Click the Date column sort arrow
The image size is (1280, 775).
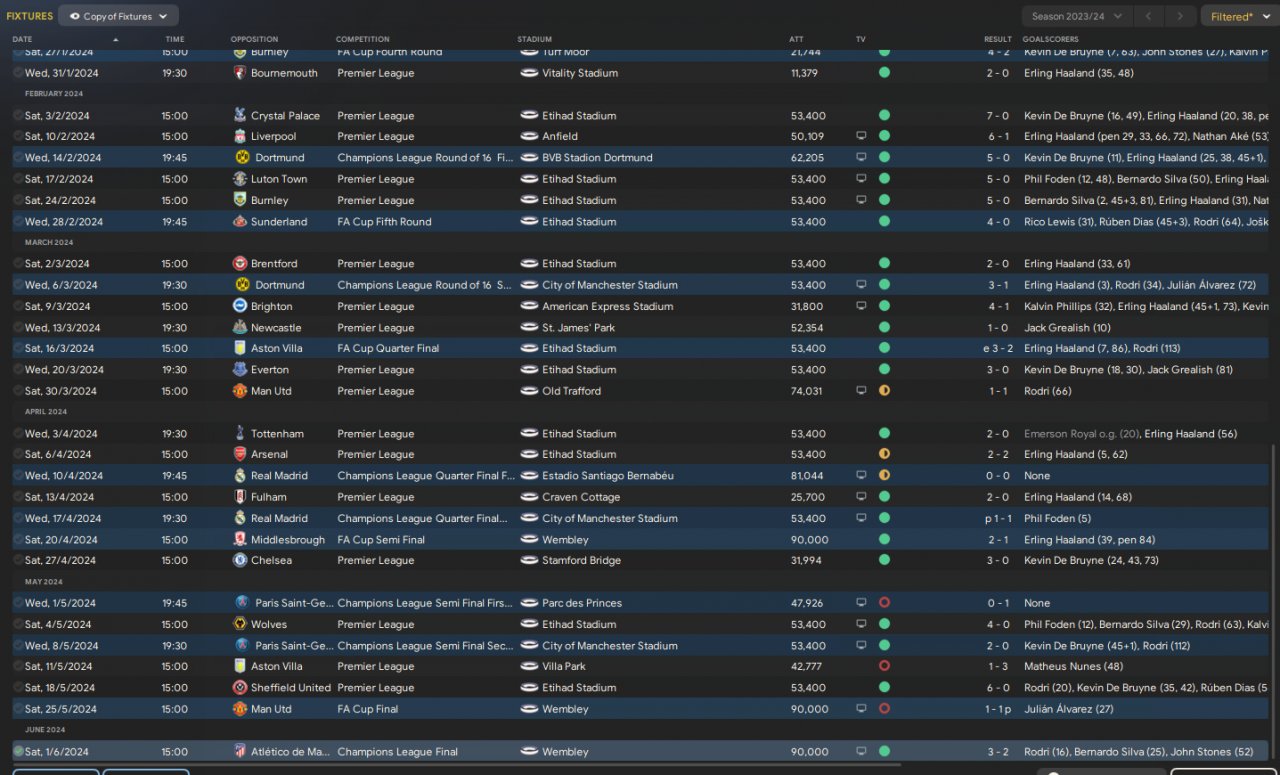(115, 39)
